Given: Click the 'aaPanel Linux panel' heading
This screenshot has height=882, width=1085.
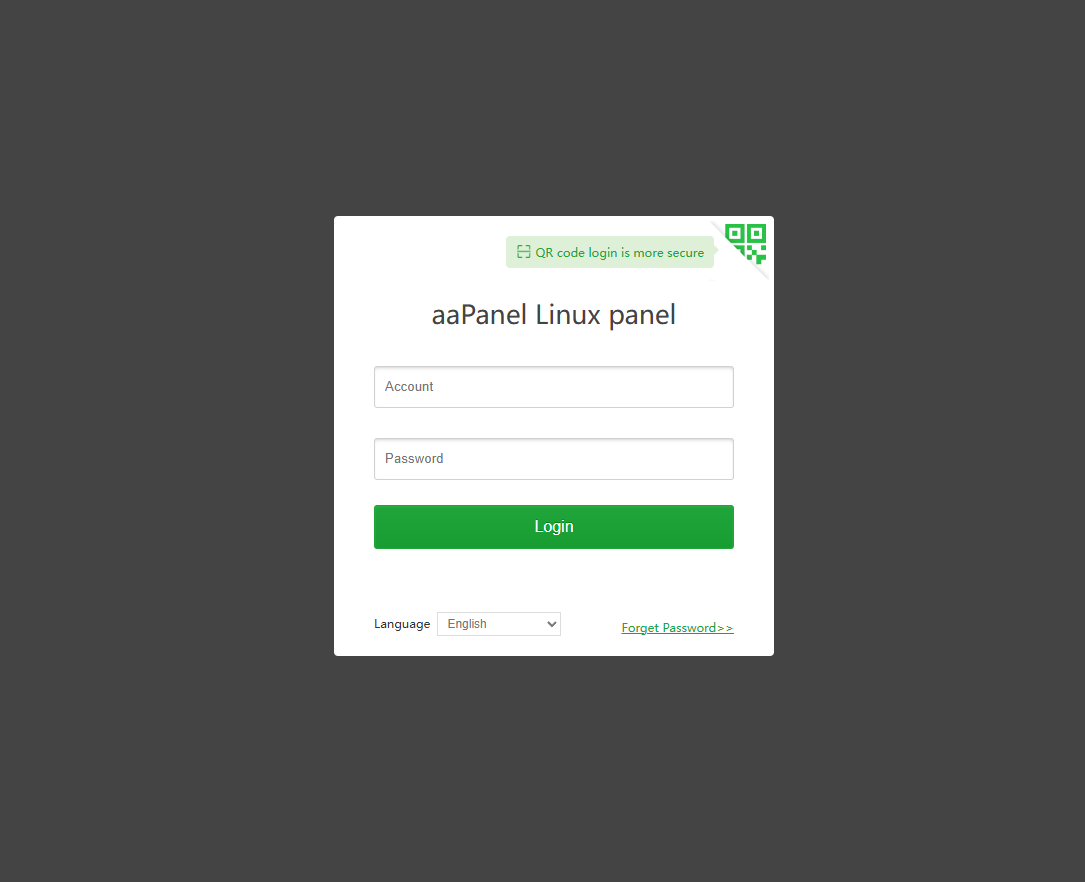Looking at the screenshot, I should (554, 315).
